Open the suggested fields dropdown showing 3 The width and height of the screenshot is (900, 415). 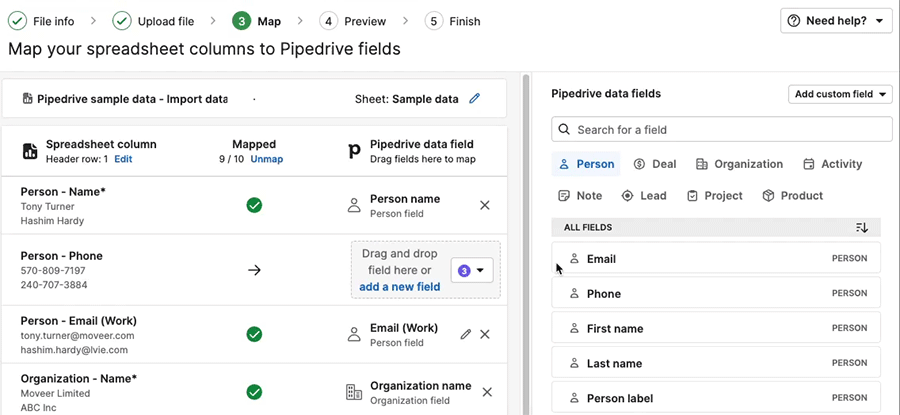[x=472, y=270]
